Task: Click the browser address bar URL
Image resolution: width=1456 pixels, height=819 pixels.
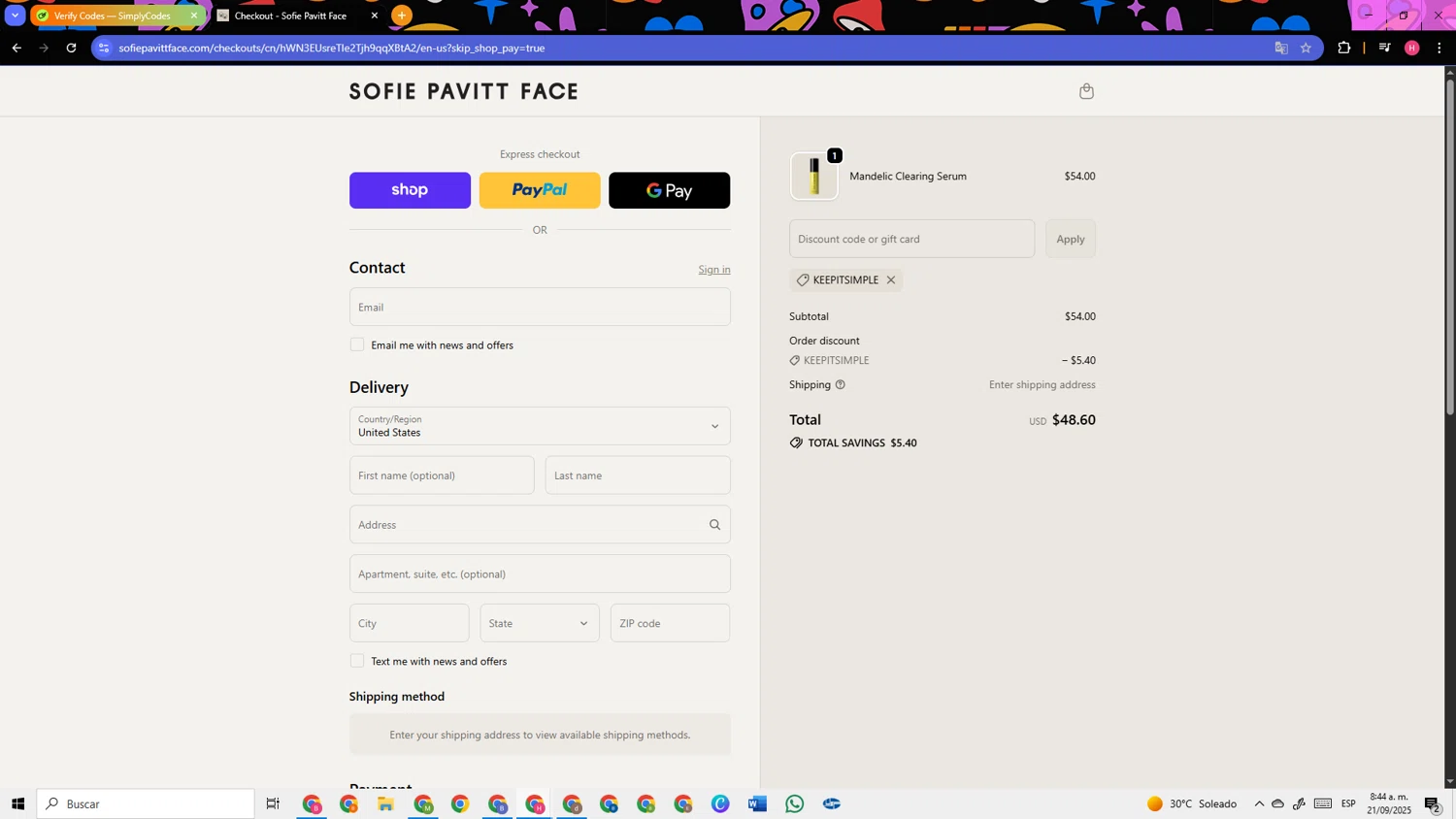Action: coord(332,48)
